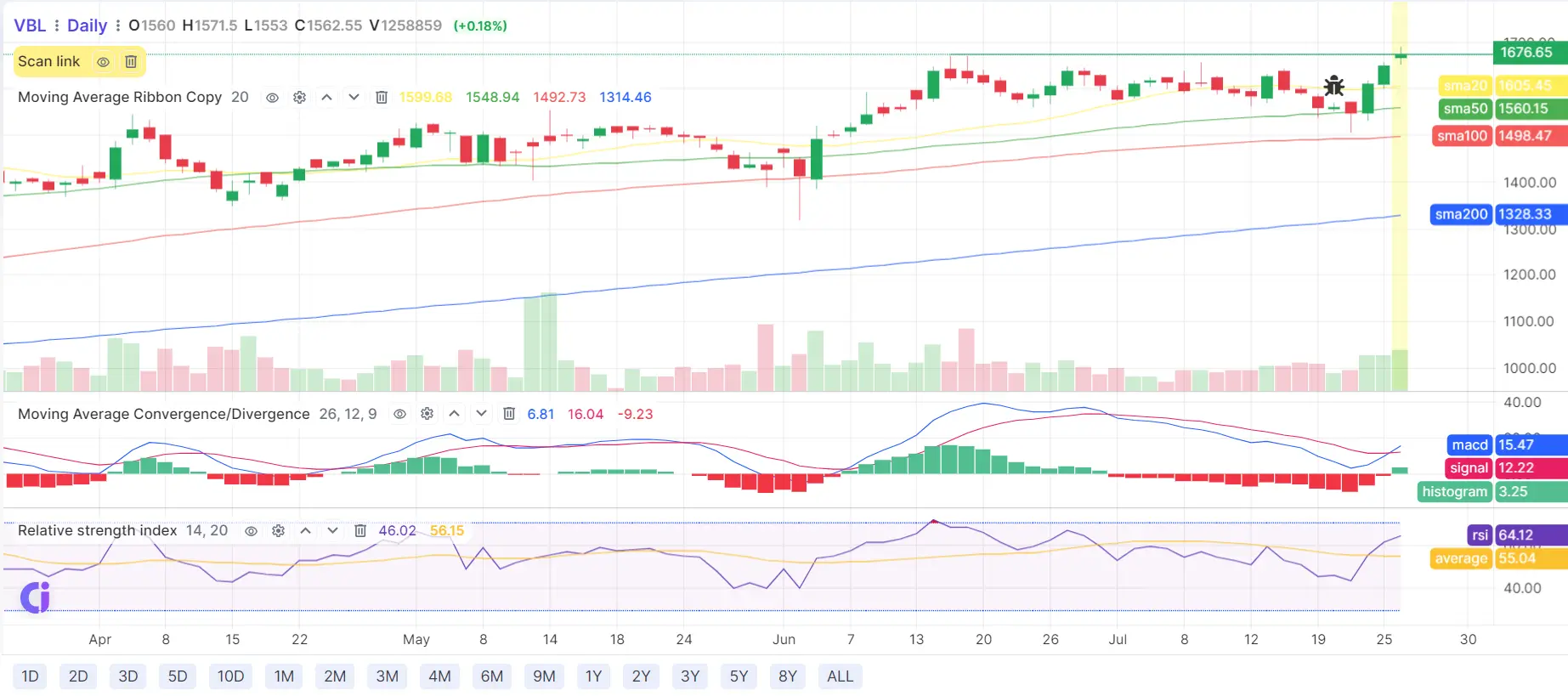
Task: Open the VBL symbol menu
Action: tap(30, 25)
